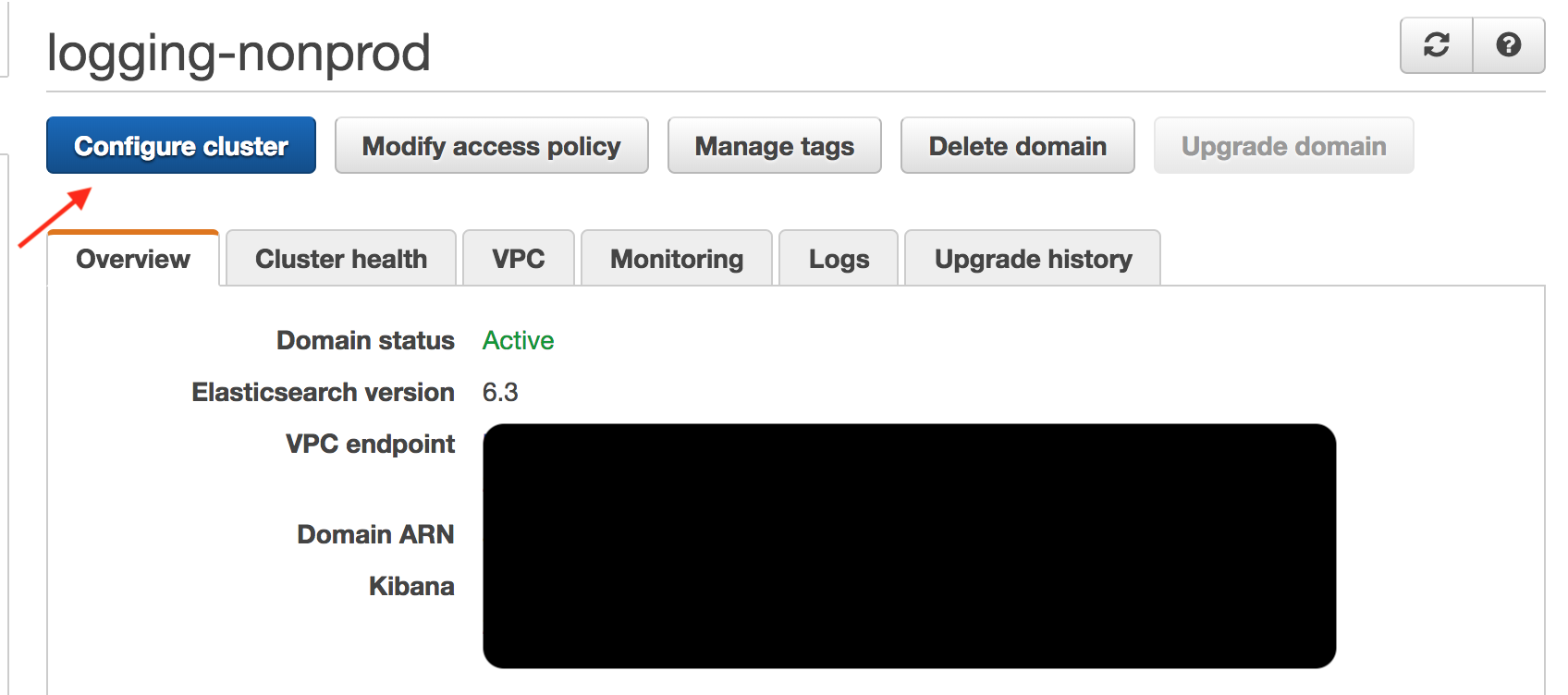
Task: Select the Logs tab
Action: pos(839,259)
